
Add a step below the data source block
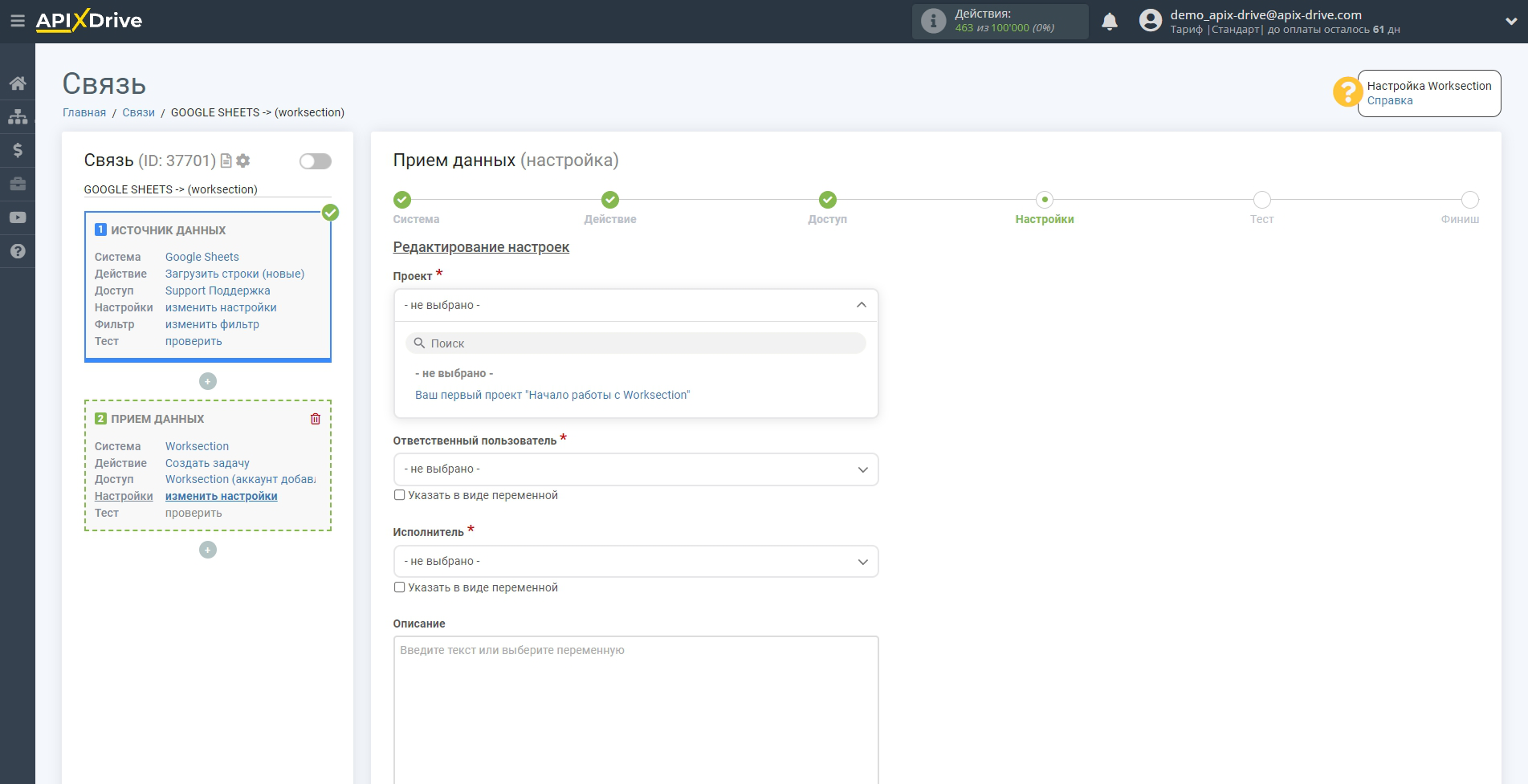point(208,381)
